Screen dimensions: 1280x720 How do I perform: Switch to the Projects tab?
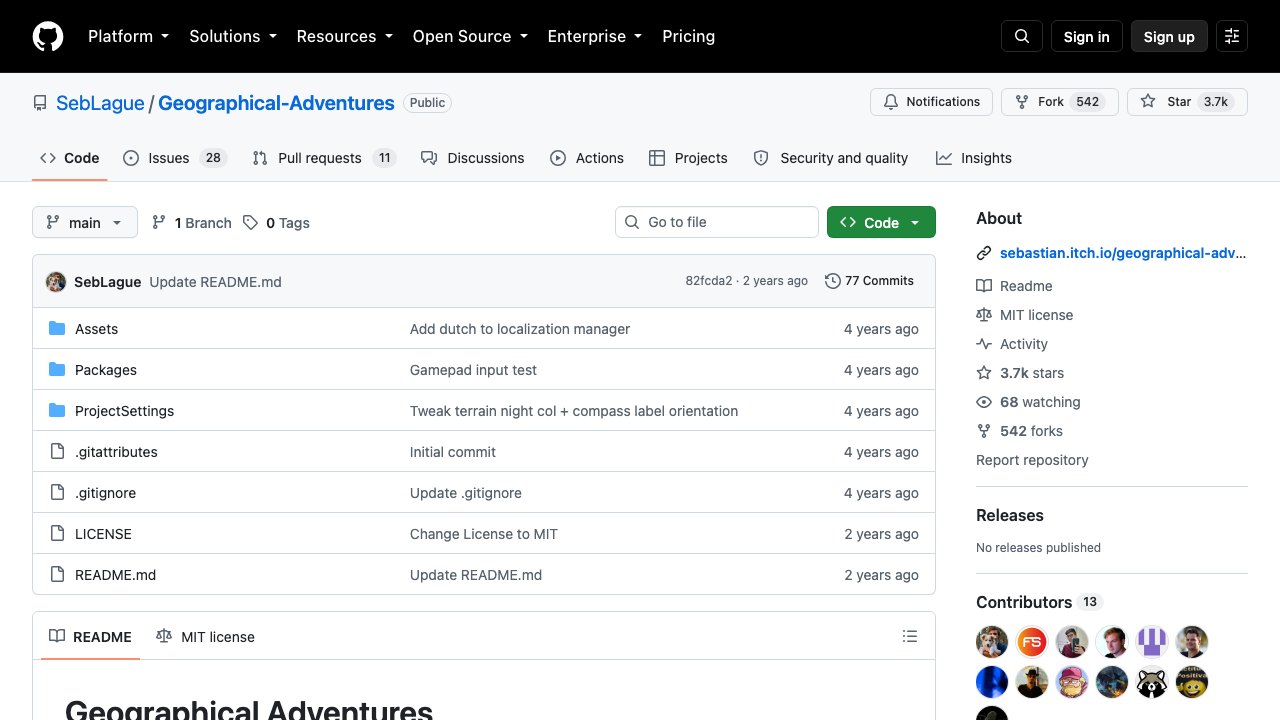point(688,158)
